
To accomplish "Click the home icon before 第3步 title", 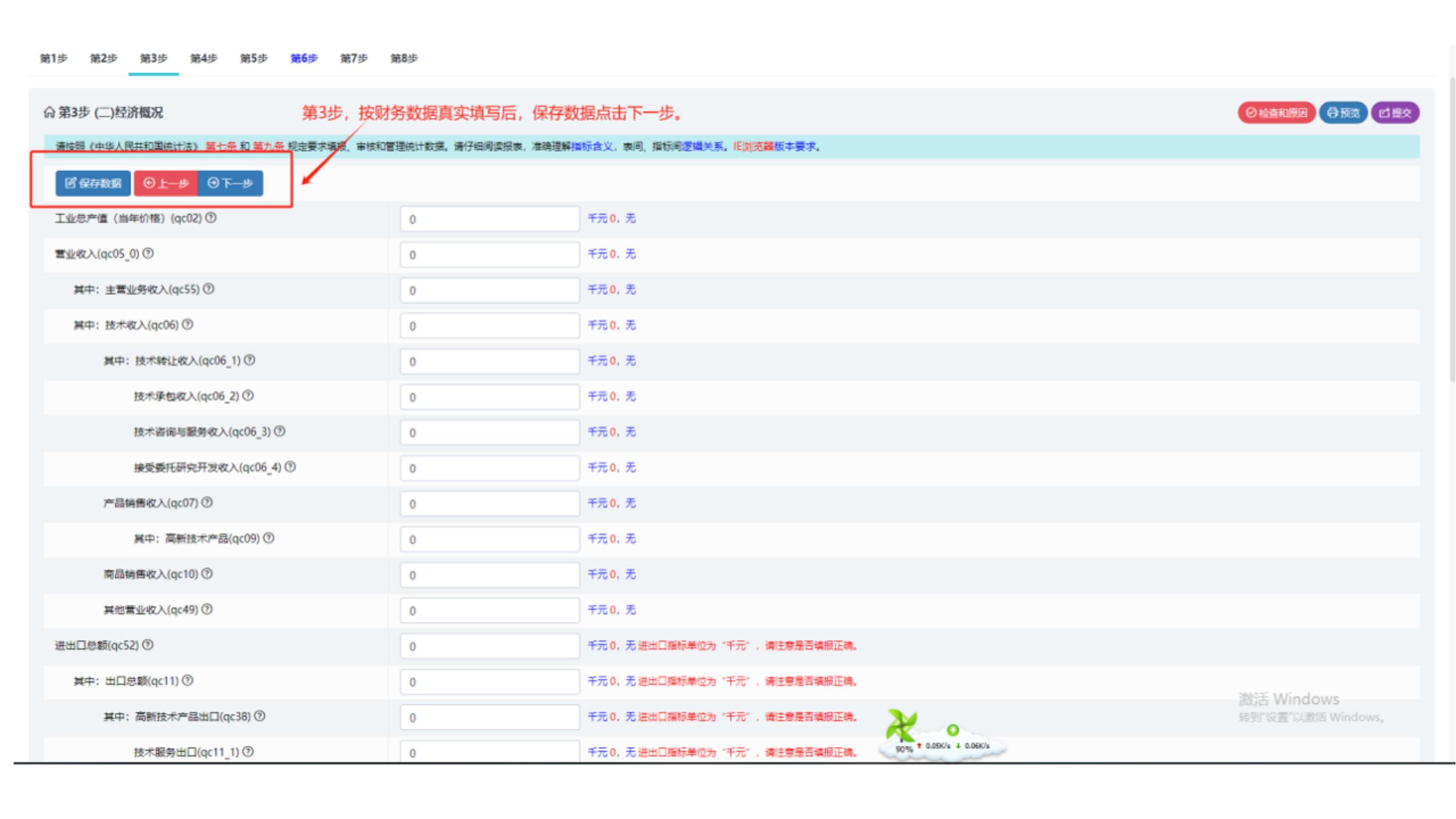I will point(49,112).
